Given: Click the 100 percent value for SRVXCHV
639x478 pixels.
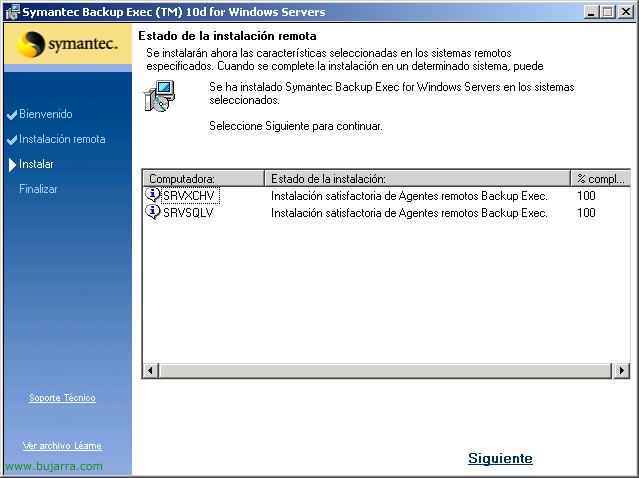Looking at the screenshot, I should tap(586, 196).
